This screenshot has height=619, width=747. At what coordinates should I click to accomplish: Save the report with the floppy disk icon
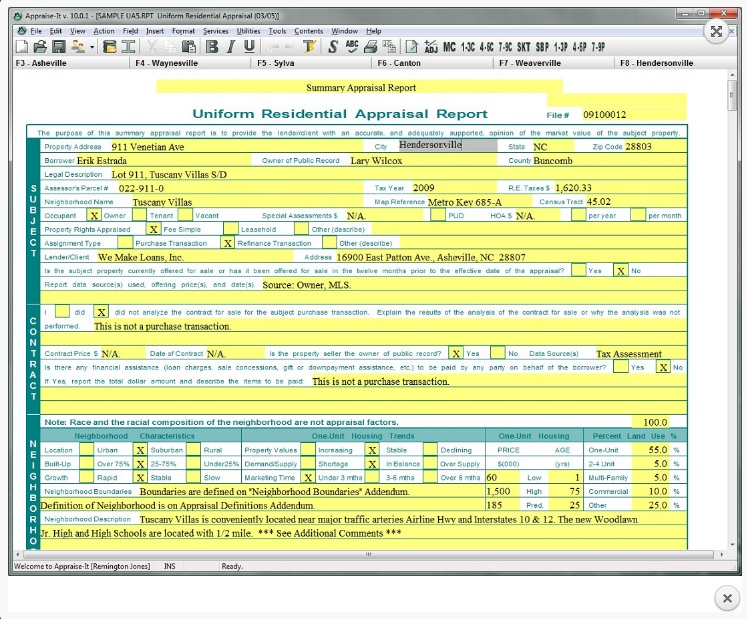point(59,46)
